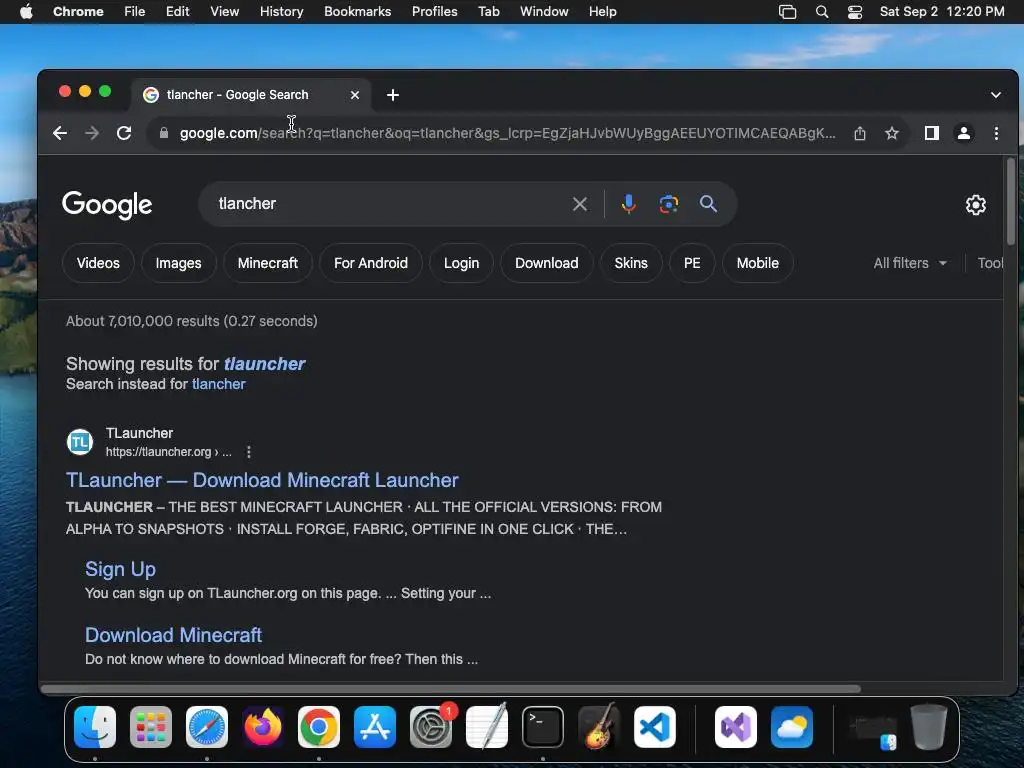Open Visual Studio from the Dock
Screen dimensions: 1024x768
[736, 727]
